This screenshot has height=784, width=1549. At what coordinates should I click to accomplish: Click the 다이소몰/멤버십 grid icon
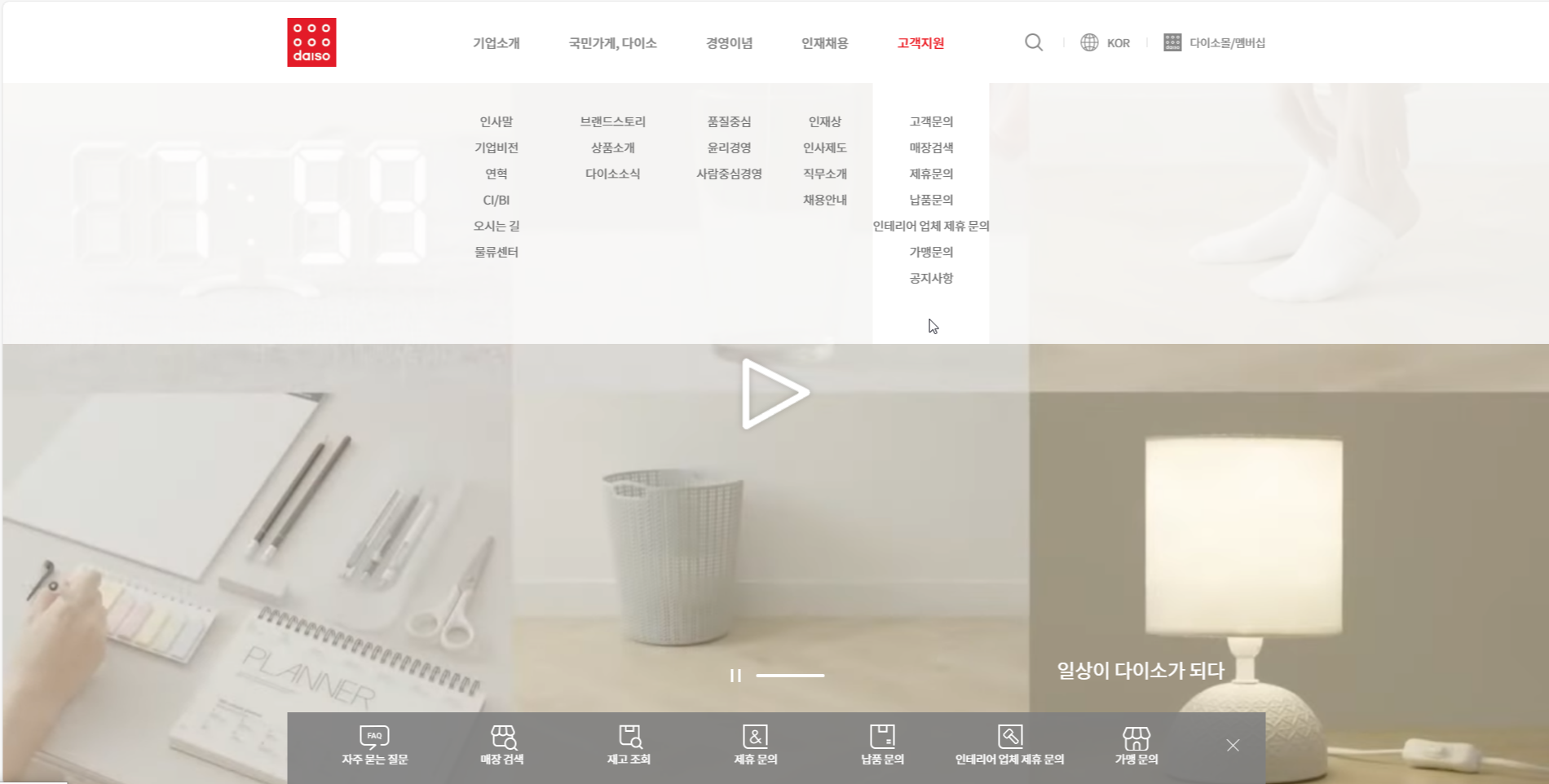(x=1172, y=42)
